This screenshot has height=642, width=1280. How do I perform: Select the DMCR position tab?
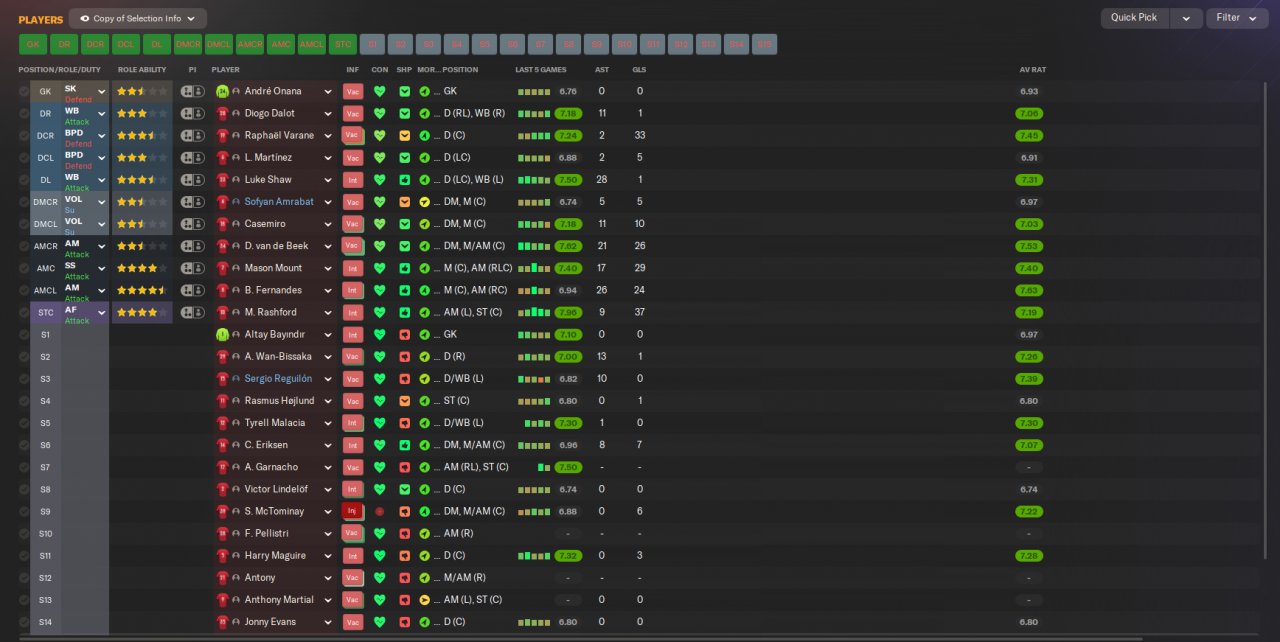[x=188, y=44]
